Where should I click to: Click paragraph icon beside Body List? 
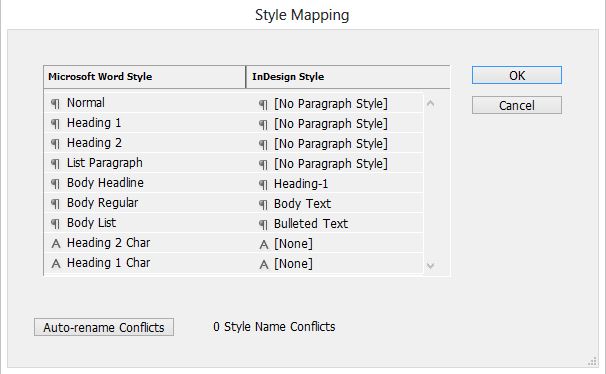pos(55,224)
